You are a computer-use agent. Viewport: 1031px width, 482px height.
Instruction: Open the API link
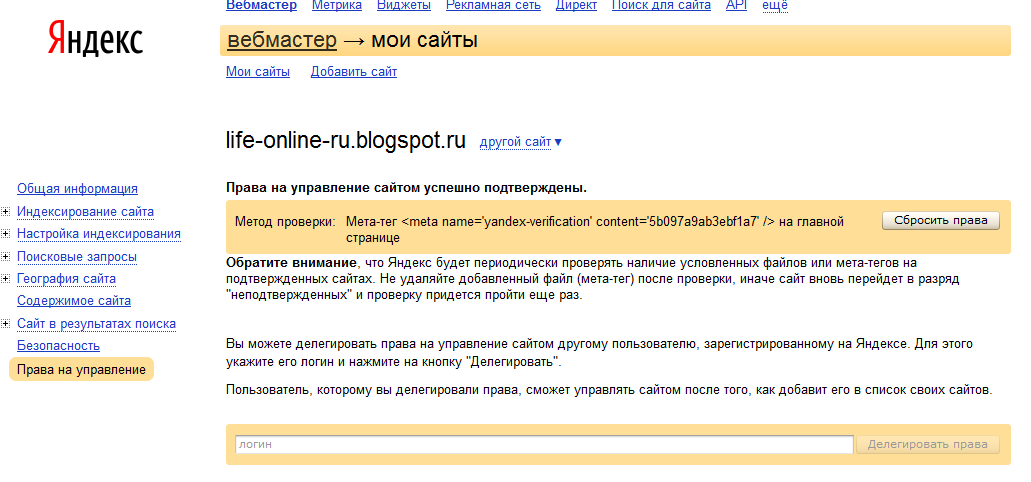tap(736, 5)
